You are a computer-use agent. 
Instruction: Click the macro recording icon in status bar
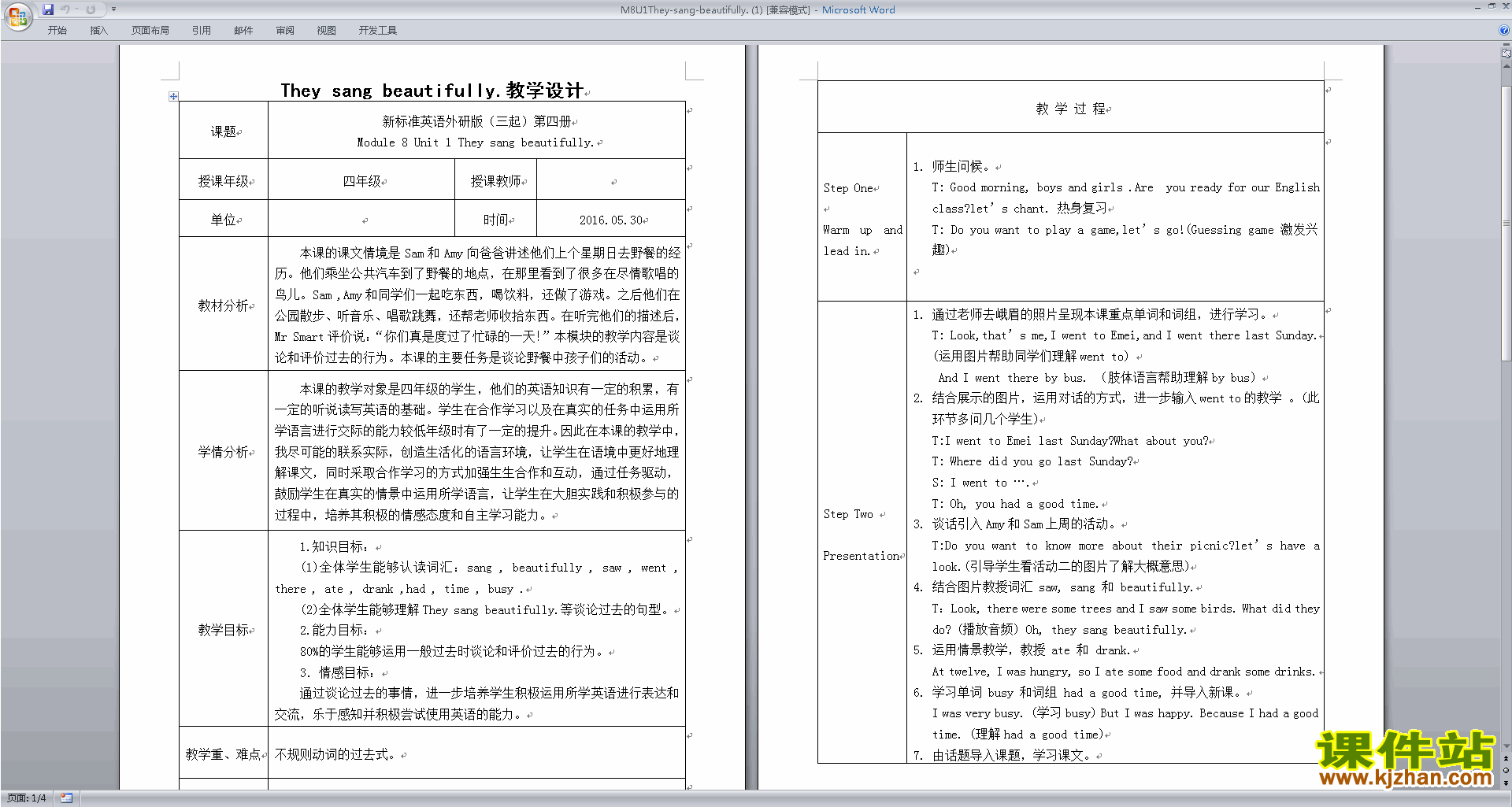coord(67,798)
